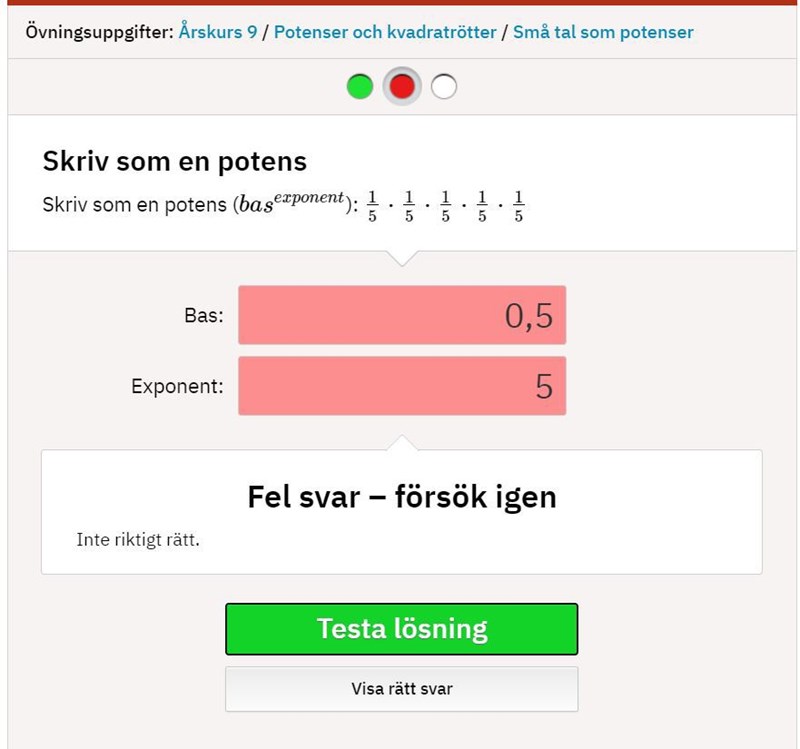Click the "Bas:" field label
Viewport: 800px width, 749px height.
tap(204, 316)
